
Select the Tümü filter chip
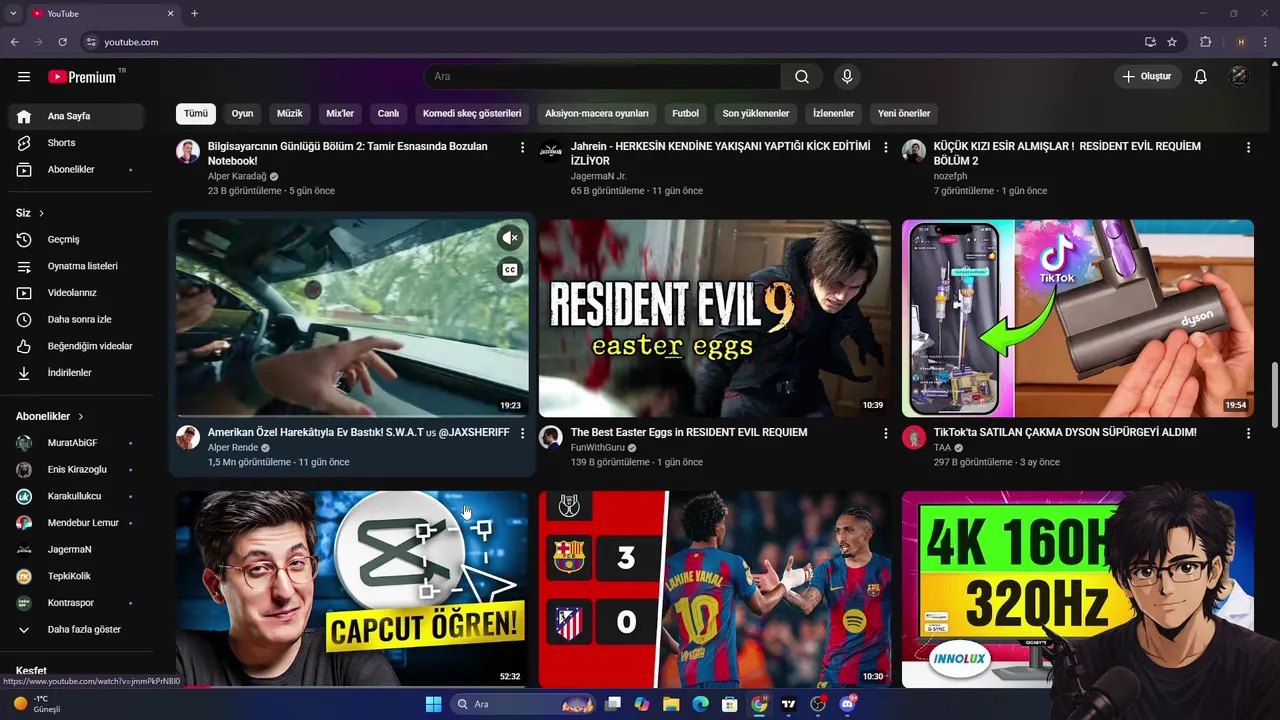coord(196,114)
